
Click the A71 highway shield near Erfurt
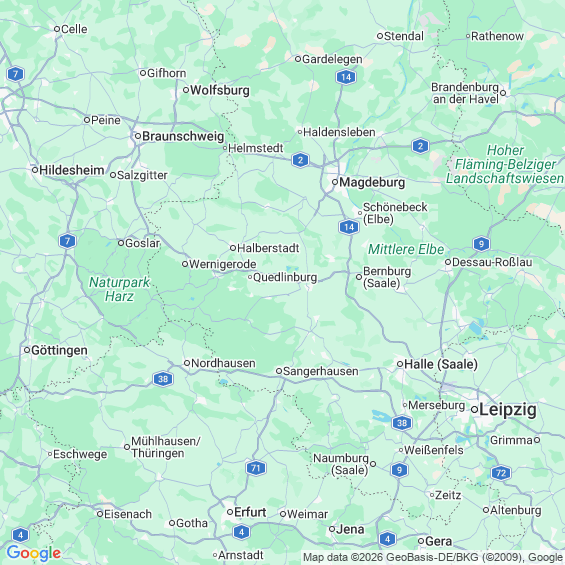[x=256, y=468]
